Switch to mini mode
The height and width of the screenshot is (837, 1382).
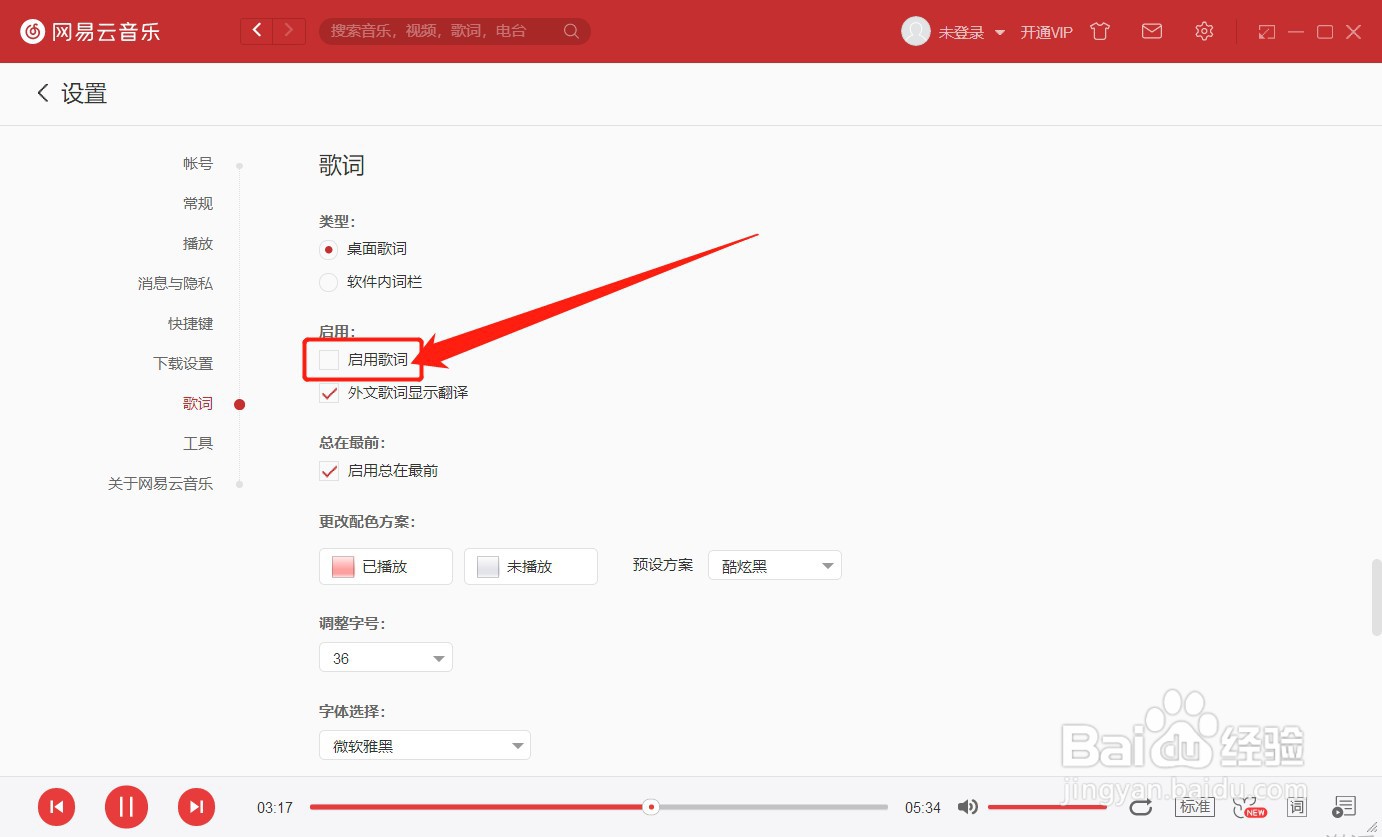(x=1266, y=31)
